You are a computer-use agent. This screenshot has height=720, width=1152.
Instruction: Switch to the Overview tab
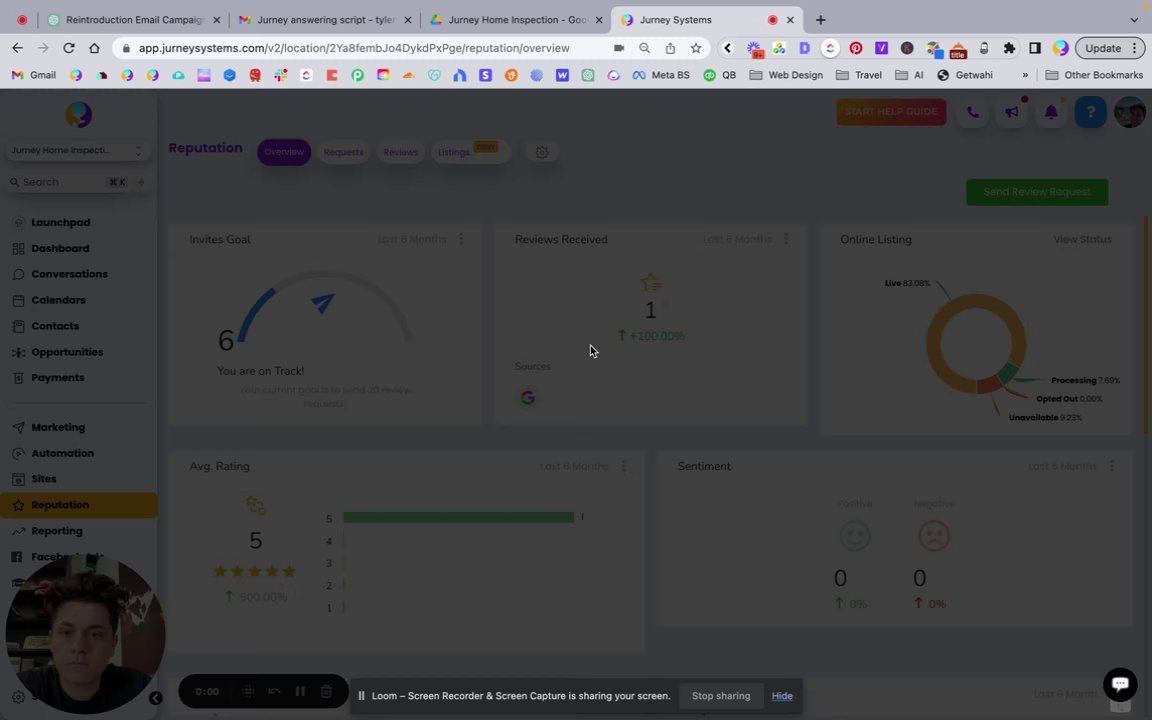point(284,152)
